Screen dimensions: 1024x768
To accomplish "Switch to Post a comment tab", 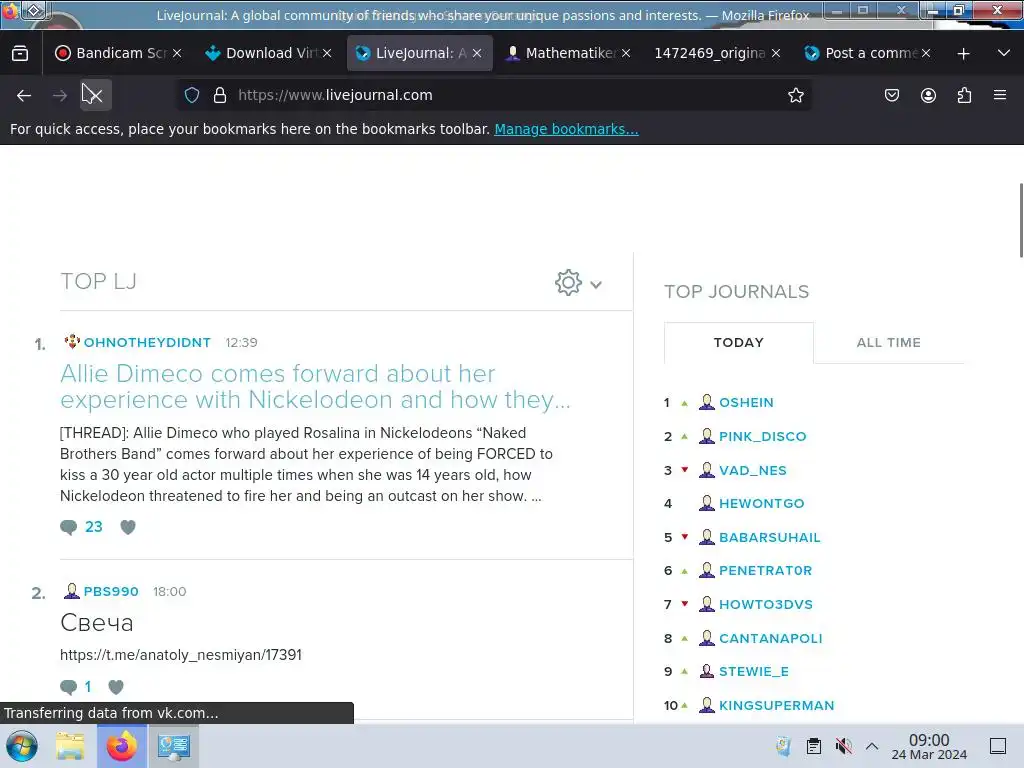I will [862, 54].
